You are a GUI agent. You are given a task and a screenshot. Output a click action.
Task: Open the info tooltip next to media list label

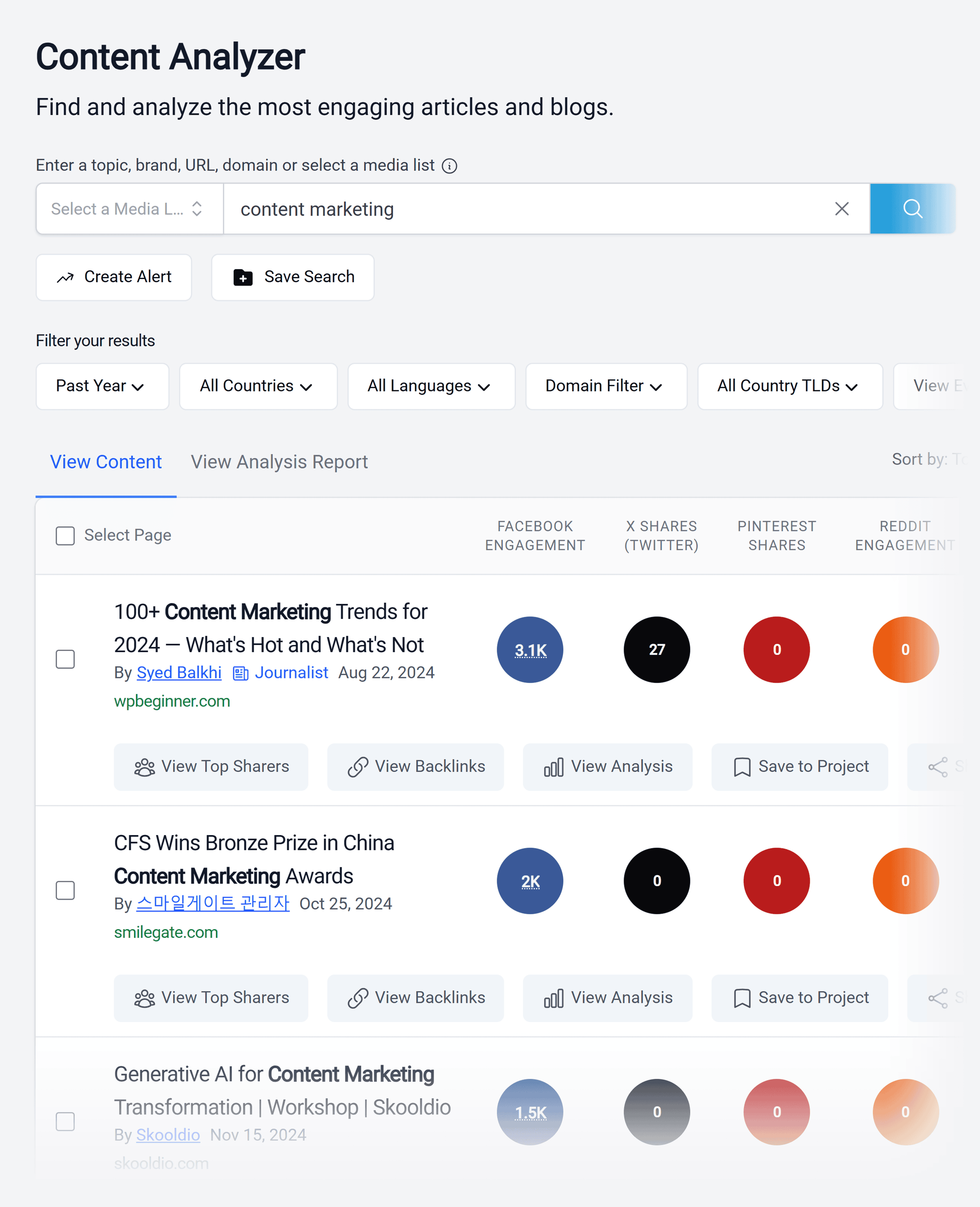(449, 165)
